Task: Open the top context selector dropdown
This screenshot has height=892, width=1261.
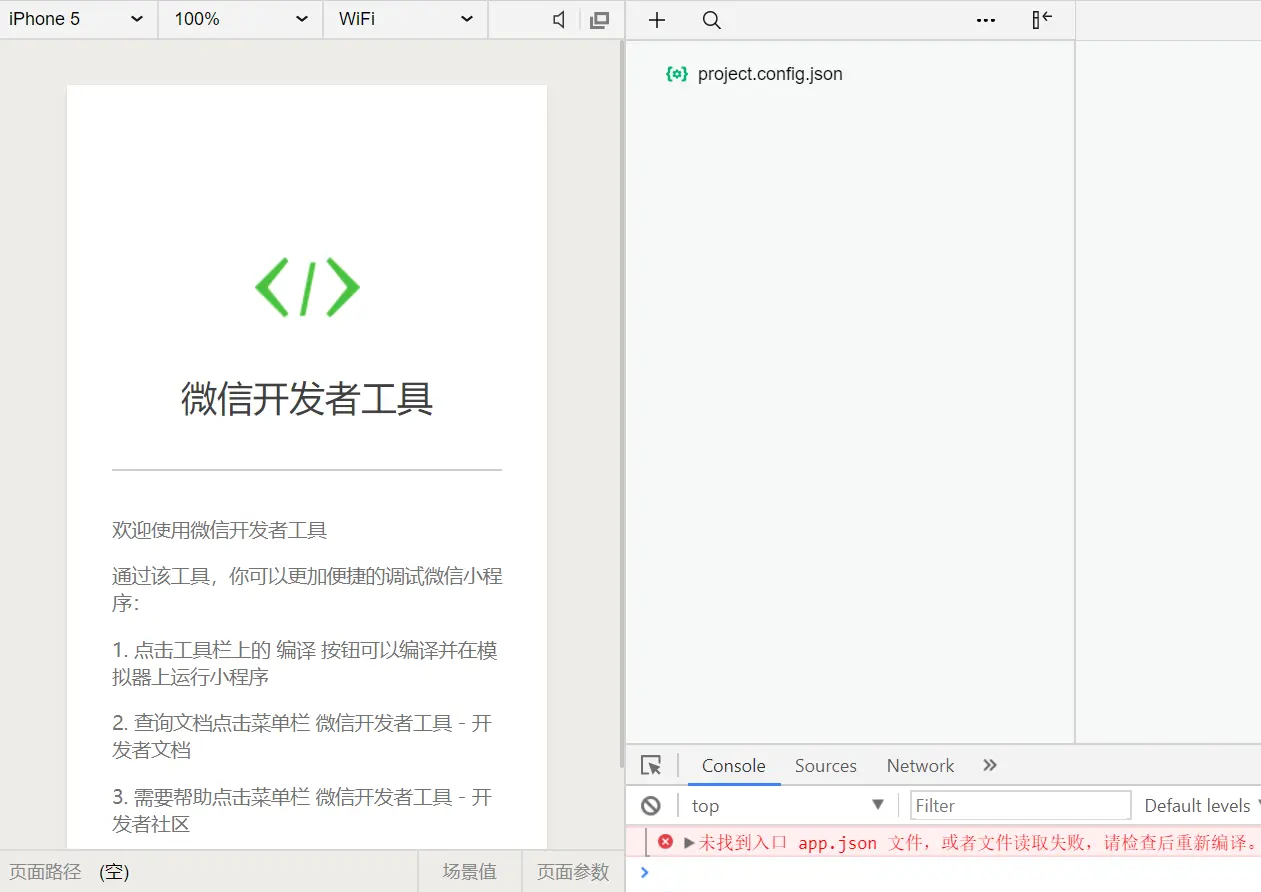Action: tap(787, 805)
